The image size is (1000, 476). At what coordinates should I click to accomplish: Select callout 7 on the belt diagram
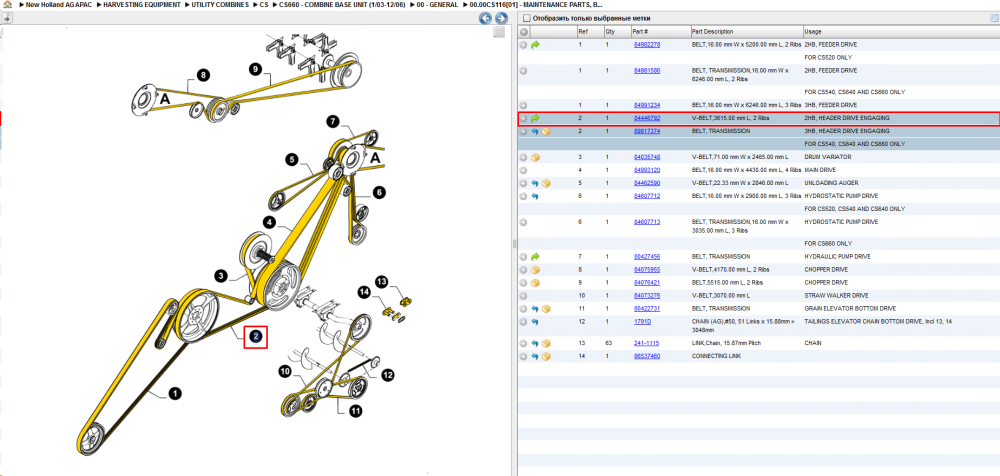click(332, 121)
